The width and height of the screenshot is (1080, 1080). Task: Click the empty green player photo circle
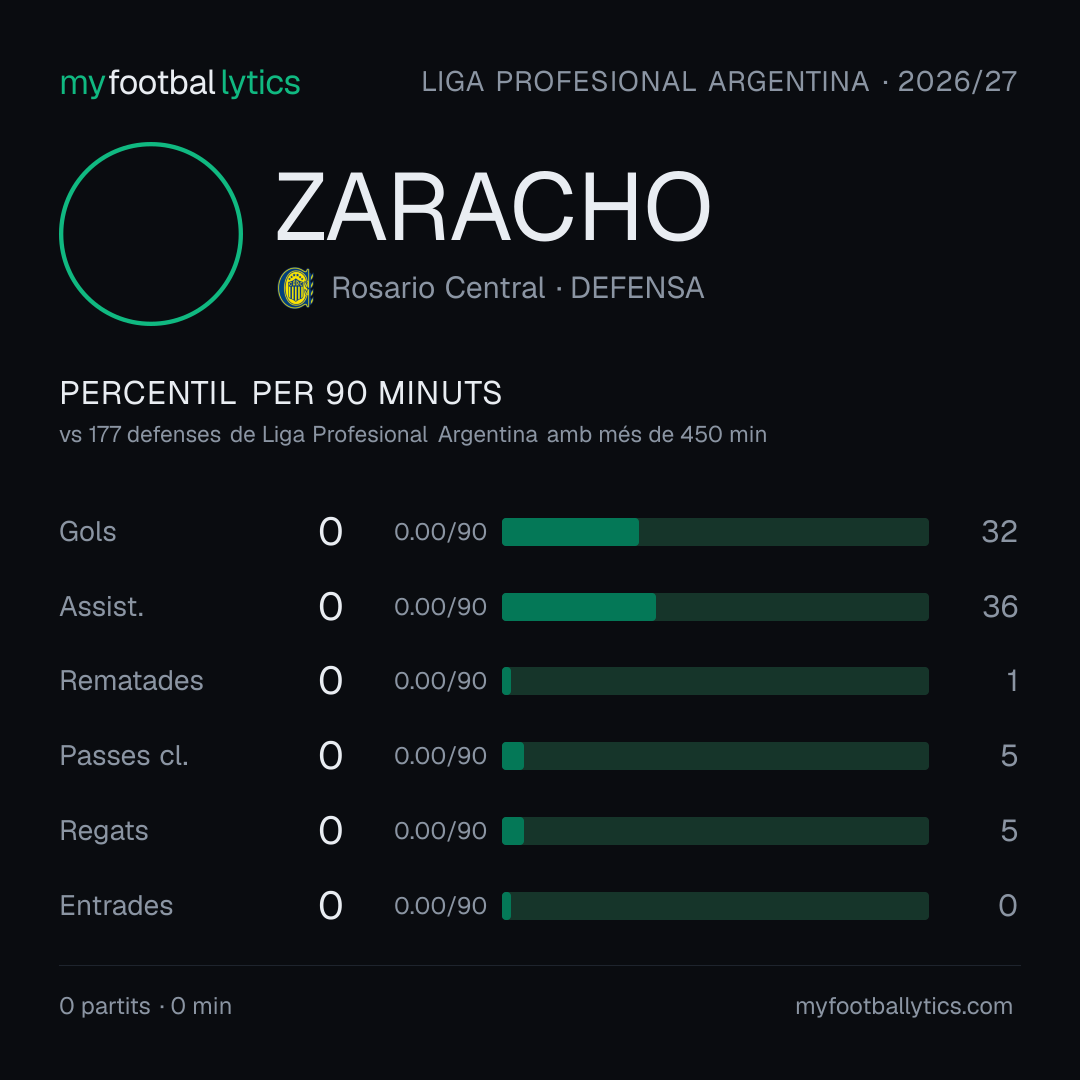tap(151, 233)
